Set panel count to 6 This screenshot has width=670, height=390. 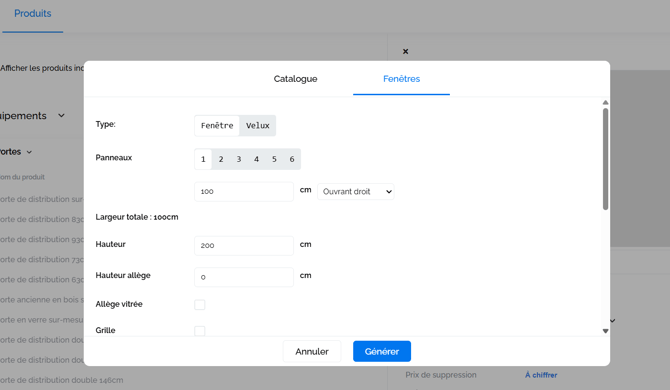(292, 159)
